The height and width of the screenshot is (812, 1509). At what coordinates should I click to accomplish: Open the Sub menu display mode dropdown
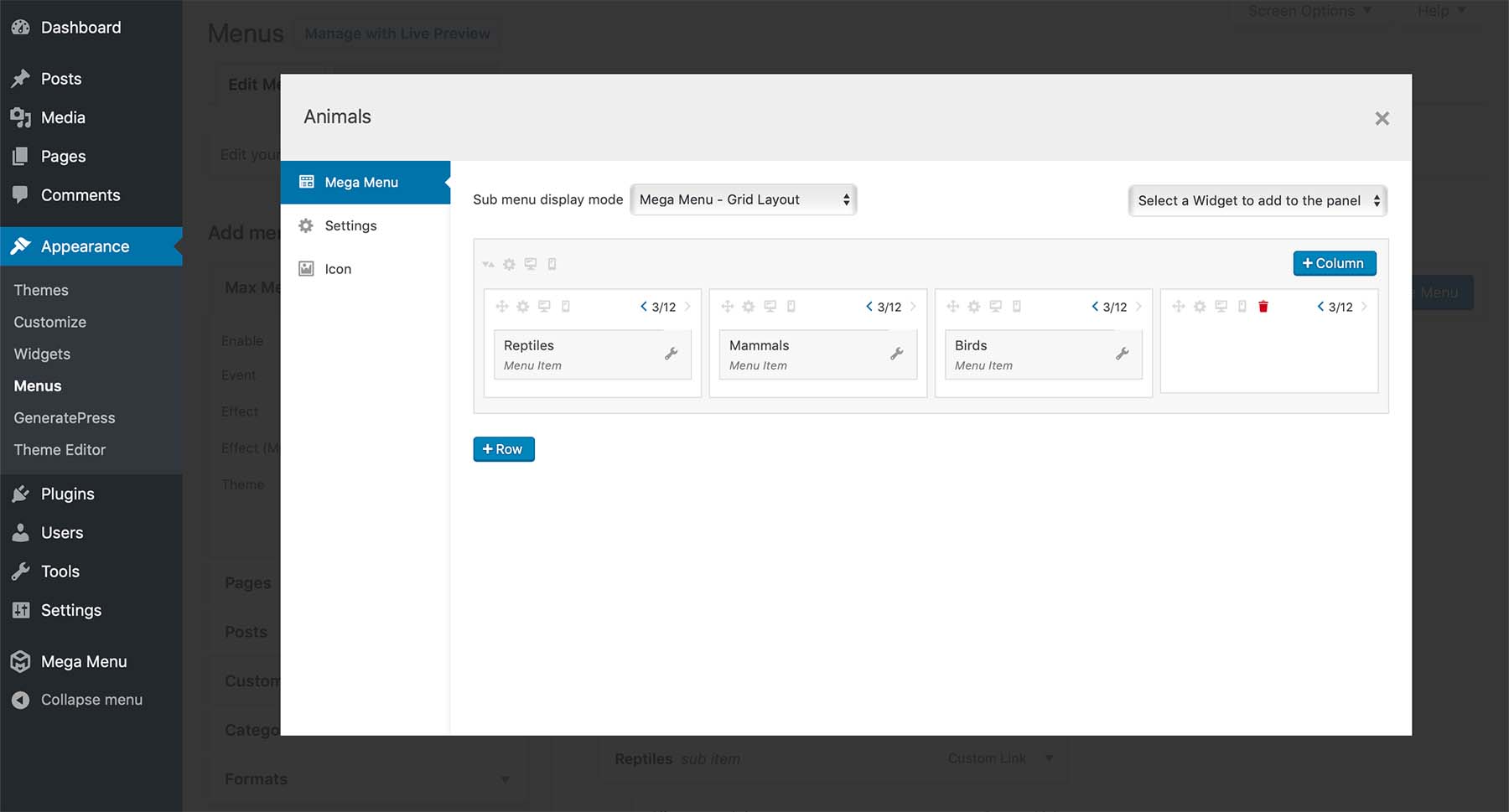click(x=743, y=199)
